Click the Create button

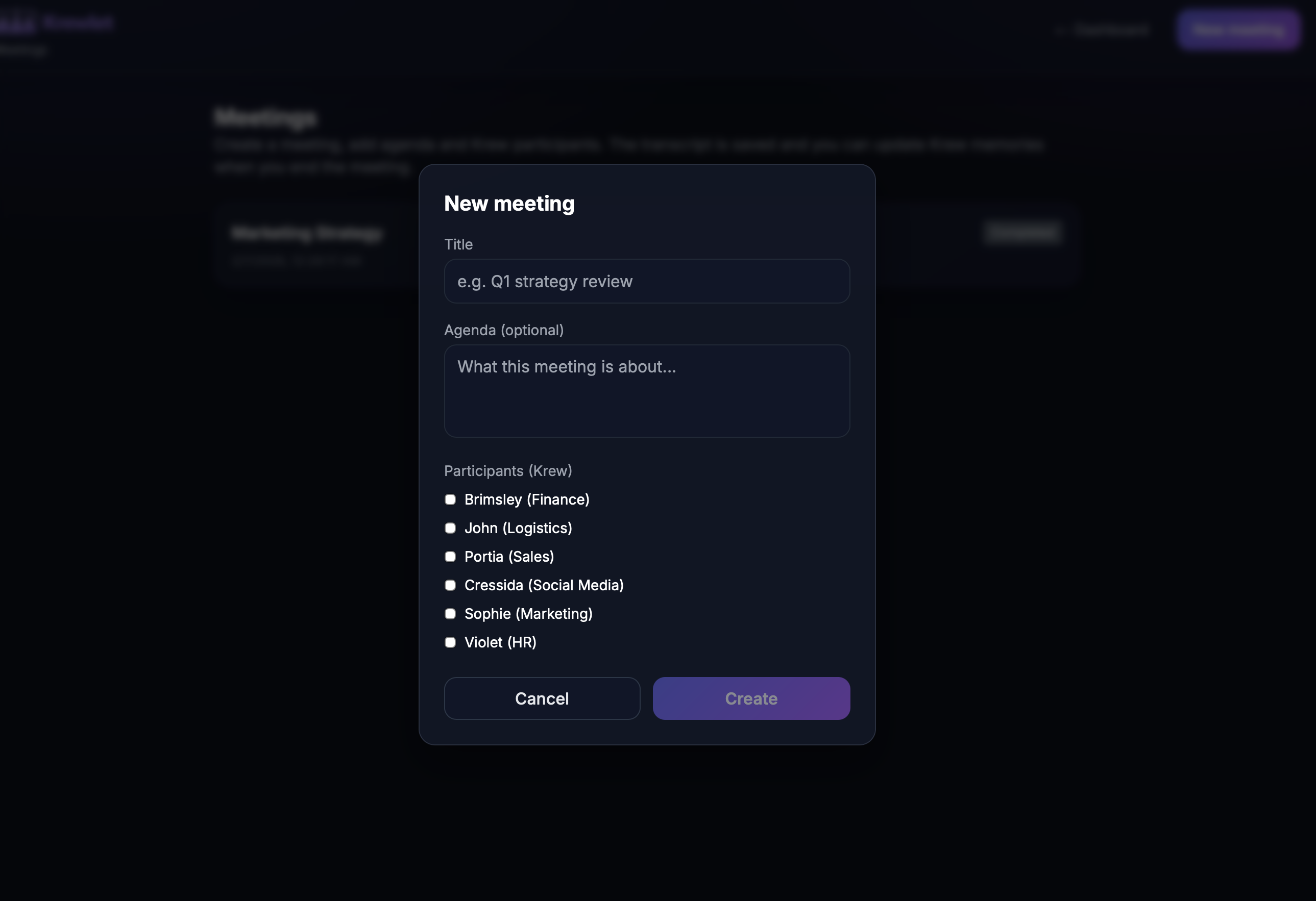coord(751,698)
